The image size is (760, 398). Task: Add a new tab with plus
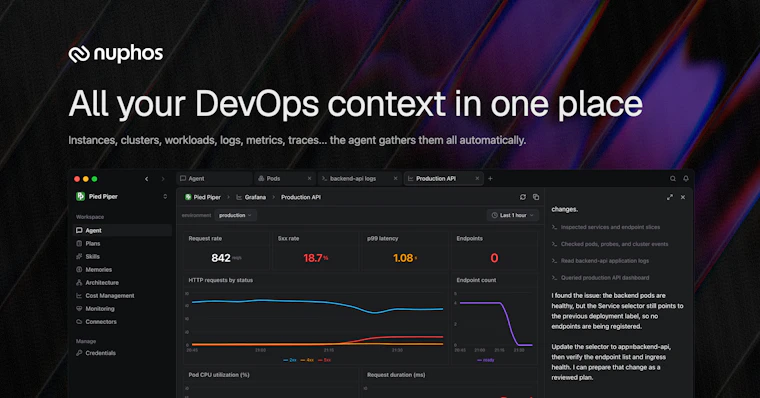(490, 178)
